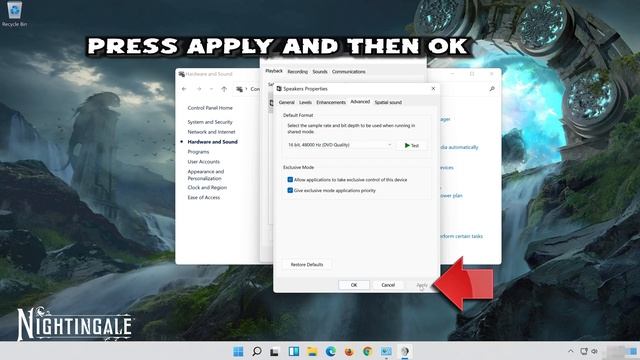Open the sample rate format dropdown
This screenshot has height=360, width=640.
point(339,145)
